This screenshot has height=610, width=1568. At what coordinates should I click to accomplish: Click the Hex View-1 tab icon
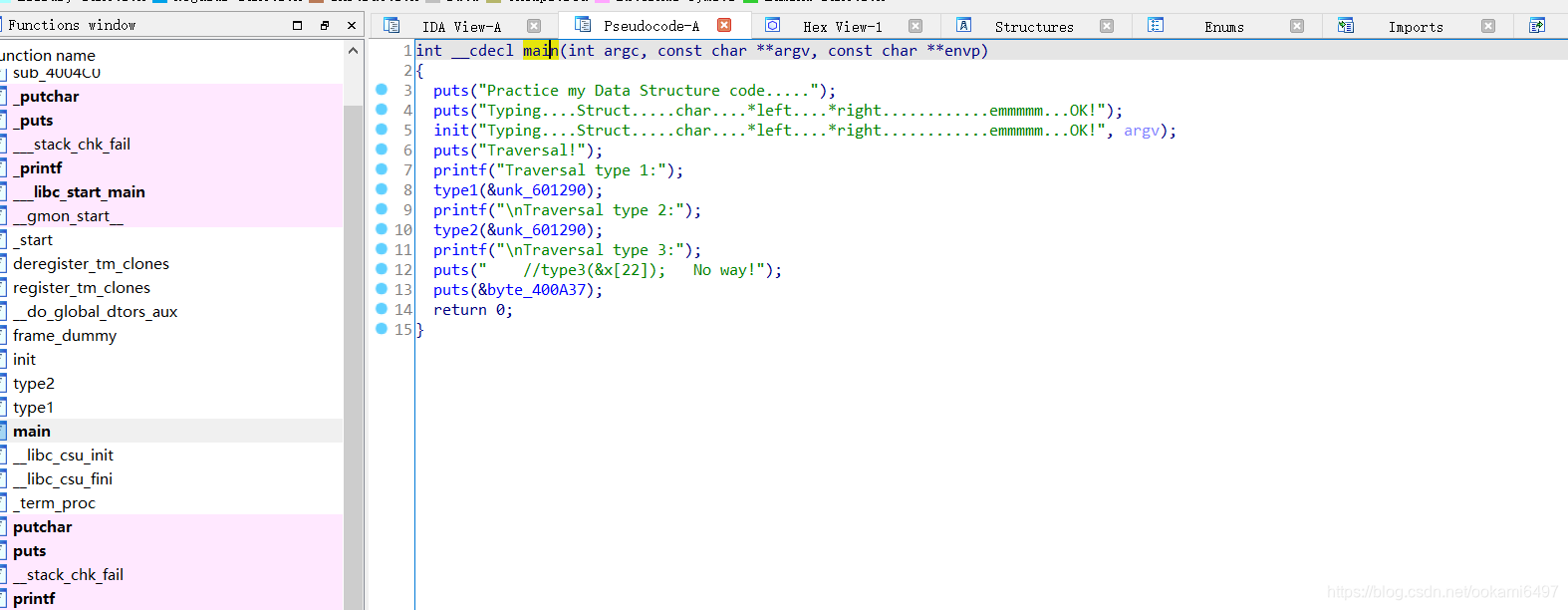[x=773, y=25]
